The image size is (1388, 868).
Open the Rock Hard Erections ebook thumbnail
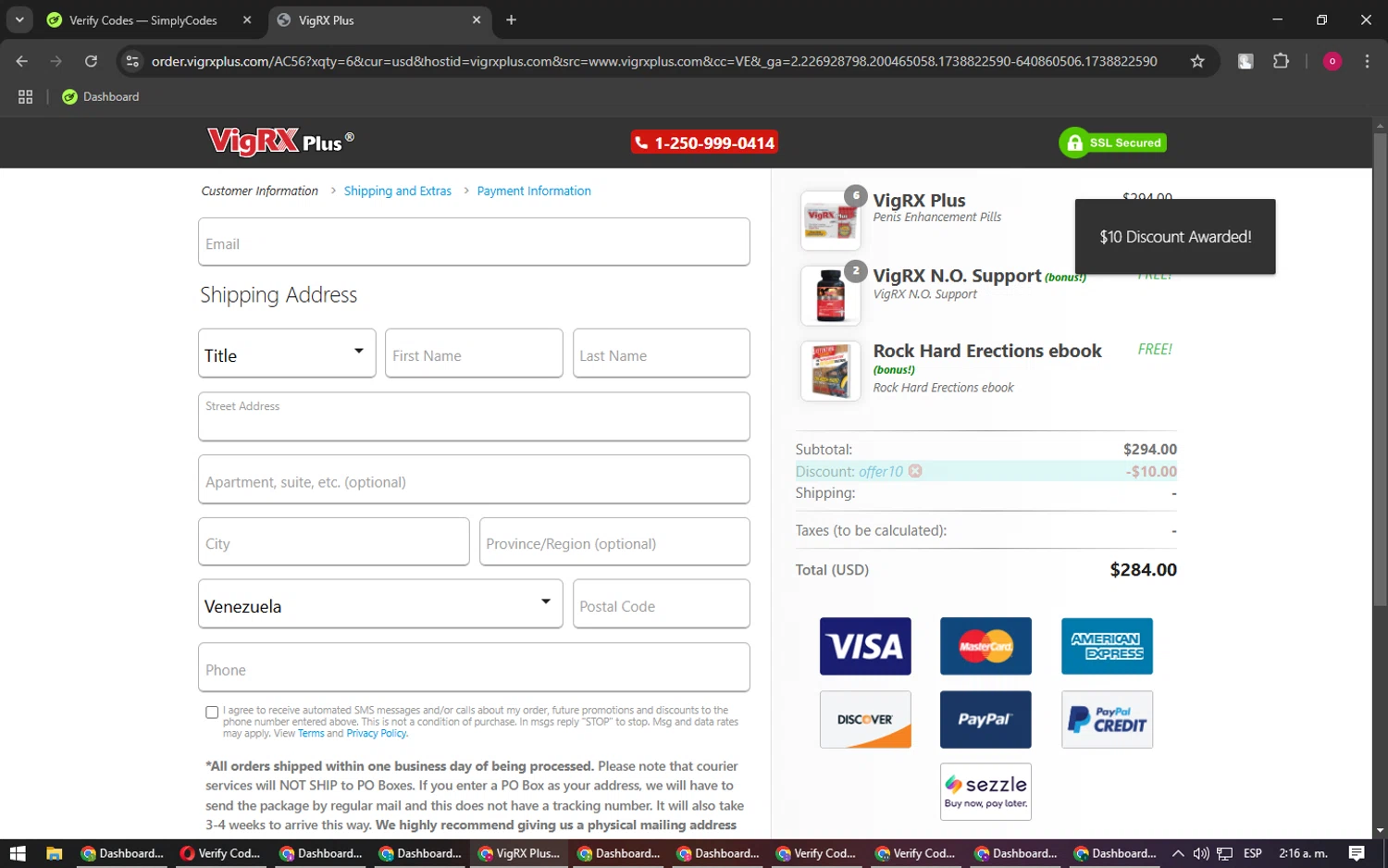click(830, 371)
